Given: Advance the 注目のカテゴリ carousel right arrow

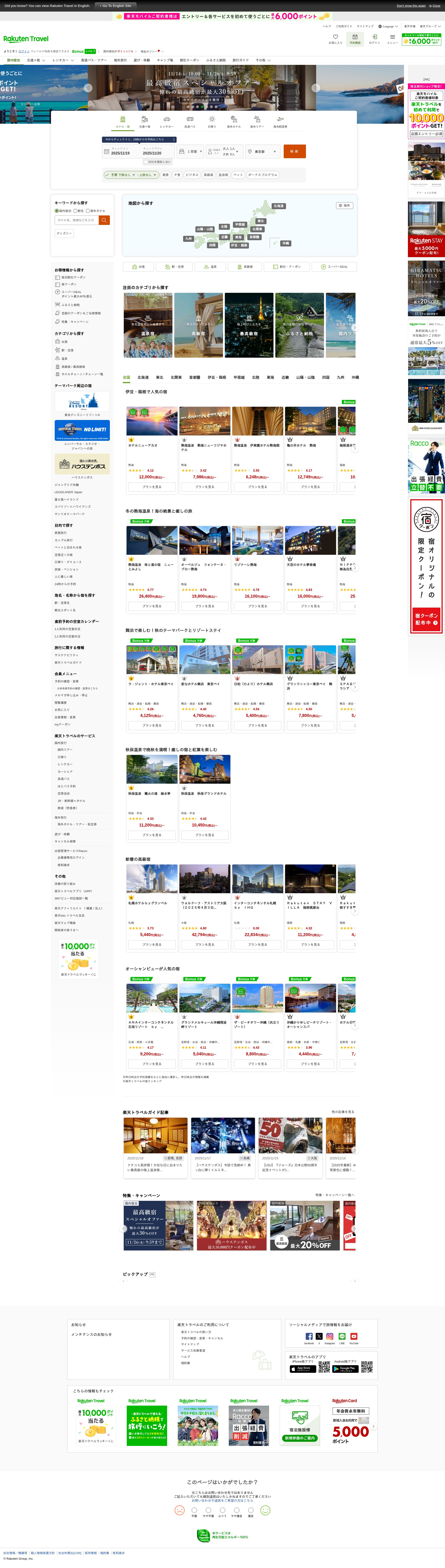Looking at the screenshot, I should (354, 328).
